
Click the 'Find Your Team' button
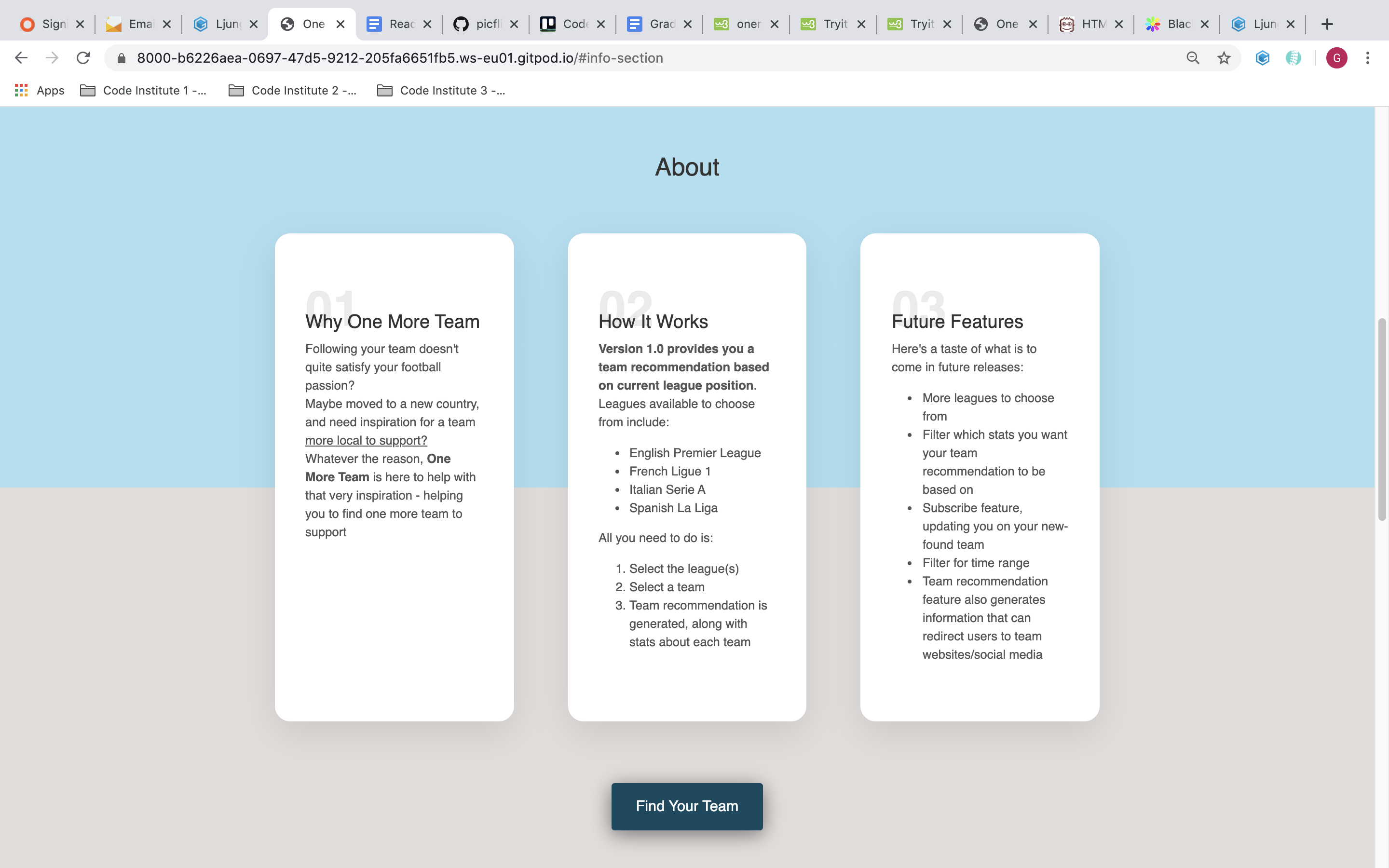(687, 806)
